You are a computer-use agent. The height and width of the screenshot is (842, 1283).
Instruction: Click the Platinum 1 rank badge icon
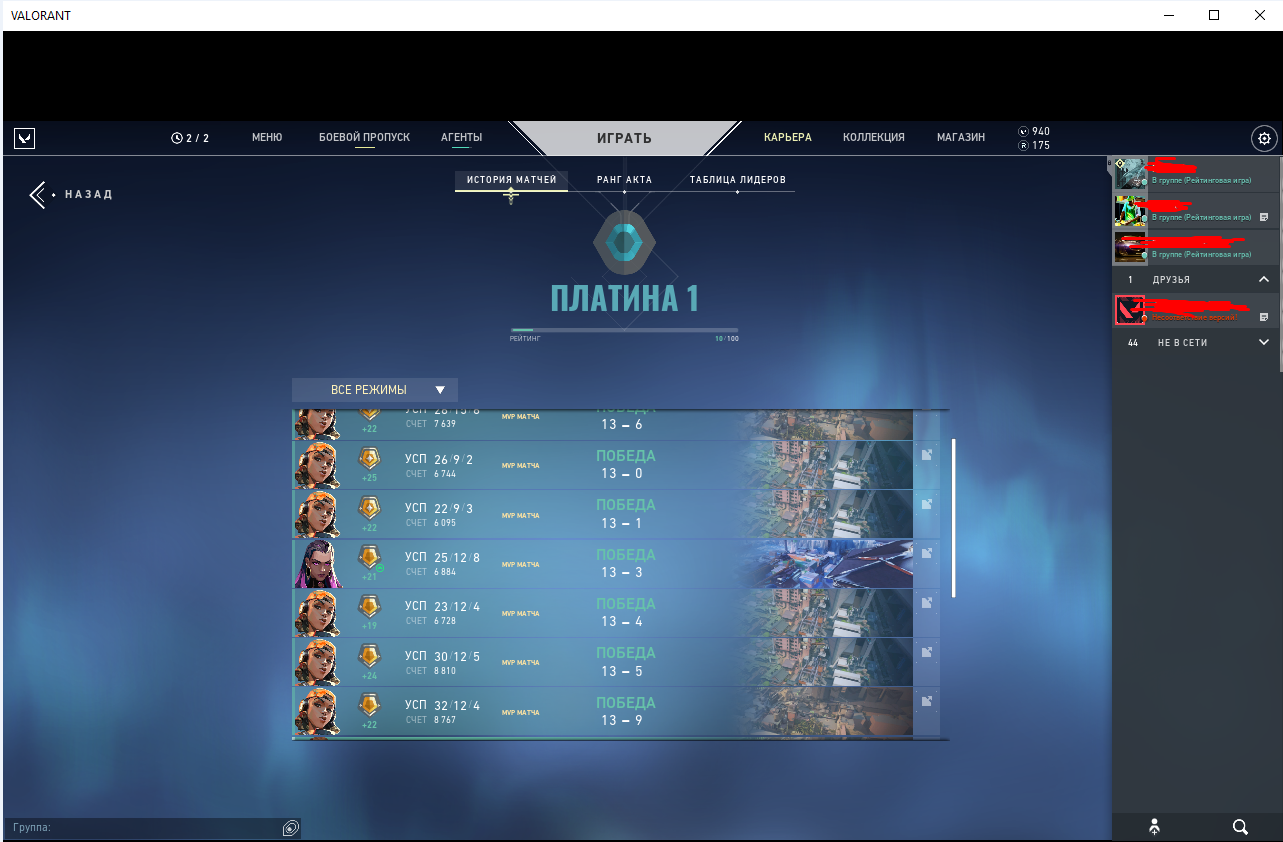pyautogui.click(x=624, y=243)
